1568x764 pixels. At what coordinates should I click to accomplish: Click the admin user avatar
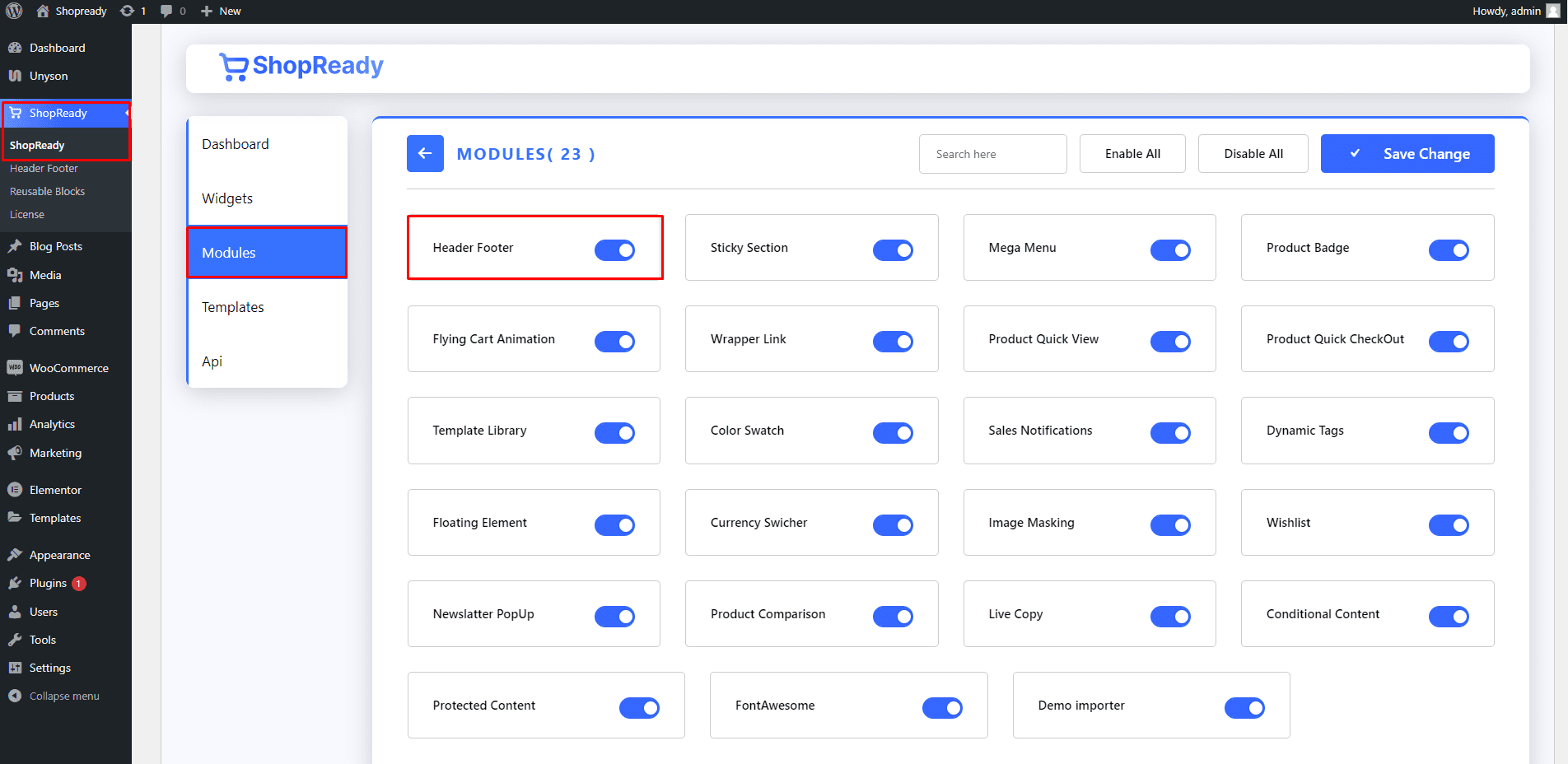pyautogui.click(x=1553, y=11)
